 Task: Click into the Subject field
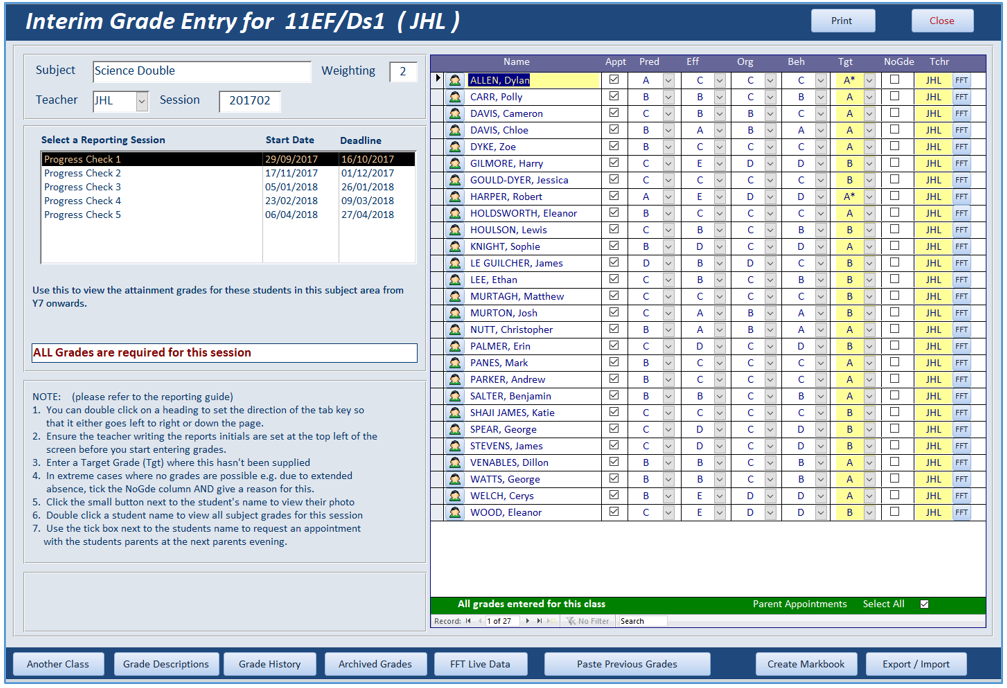(202, 71)
